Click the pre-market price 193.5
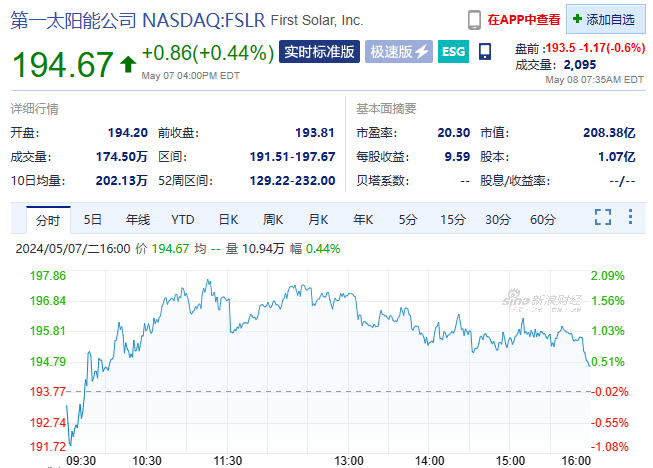Image resolution: width=653 pixels, height=468 pixels. click(x=561, y=48)
